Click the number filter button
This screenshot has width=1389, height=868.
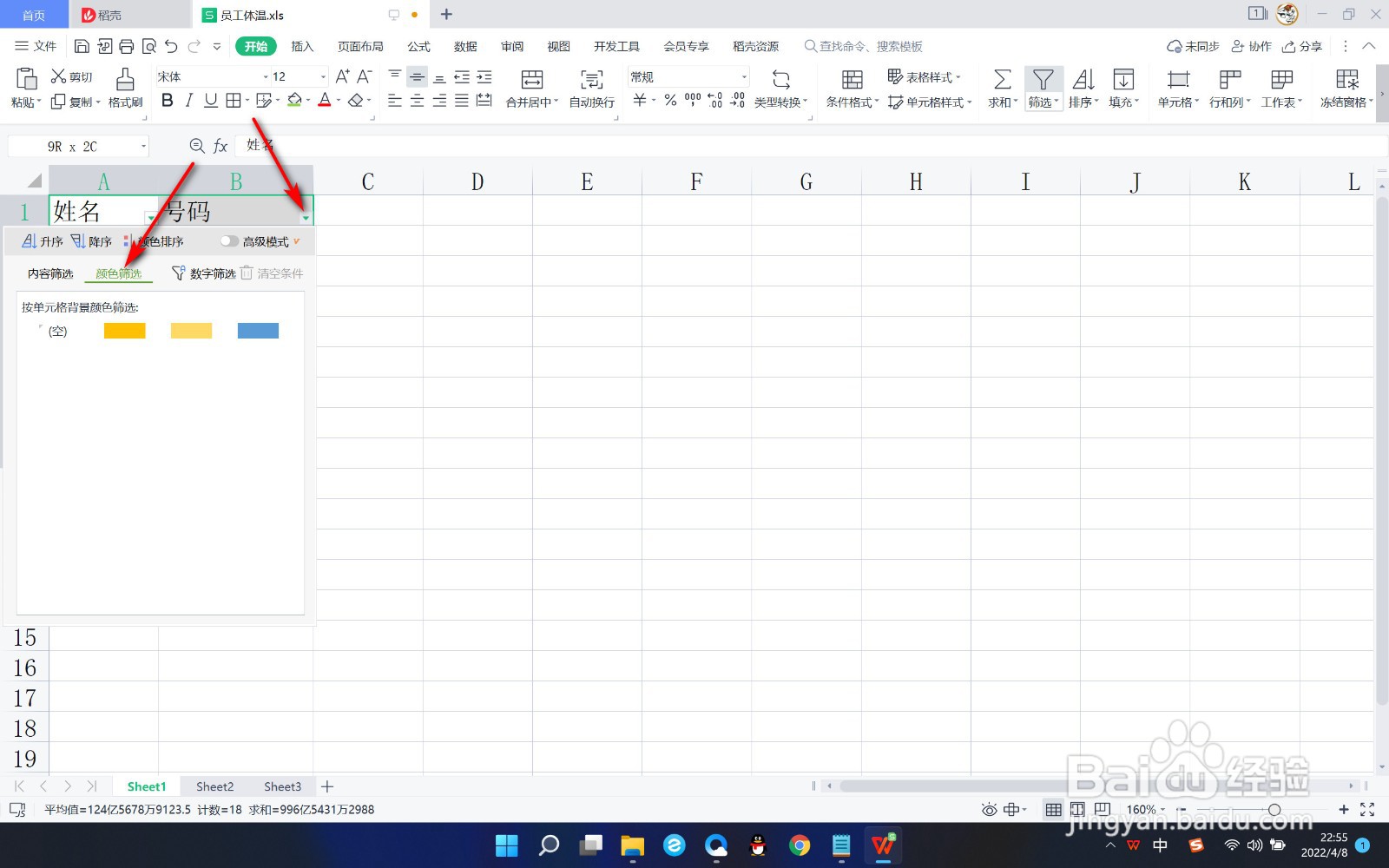click(204, 273)
